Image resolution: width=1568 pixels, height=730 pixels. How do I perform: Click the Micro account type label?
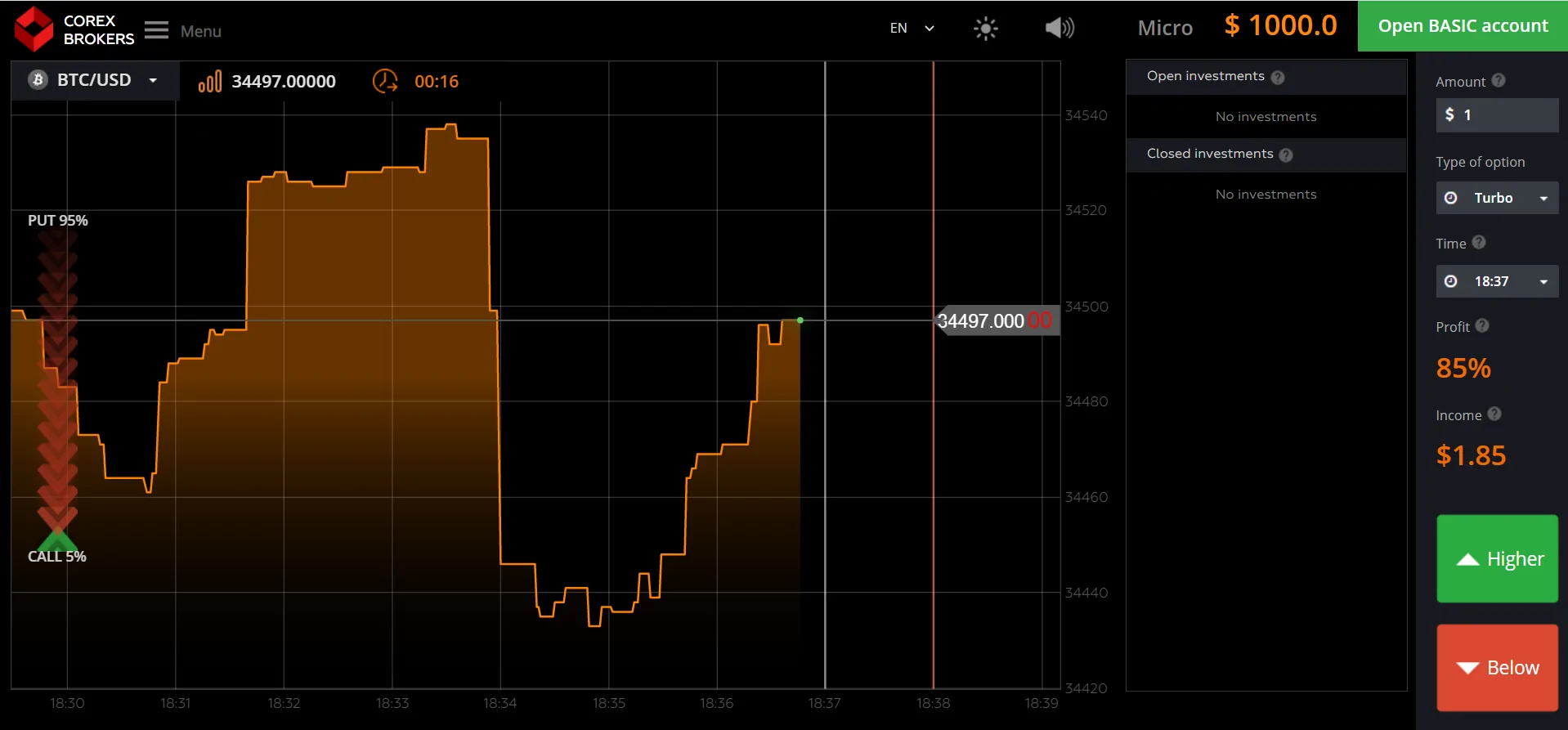(1165, 28)
